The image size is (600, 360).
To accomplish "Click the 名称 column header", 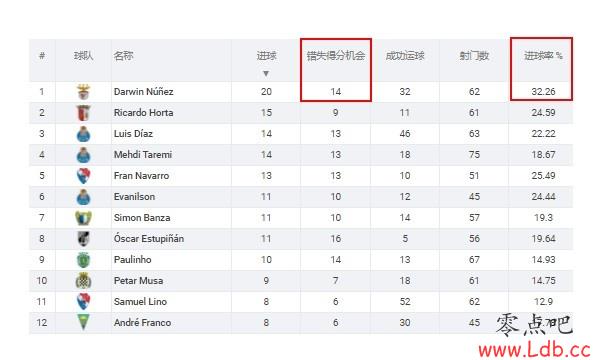I will 123,56.
